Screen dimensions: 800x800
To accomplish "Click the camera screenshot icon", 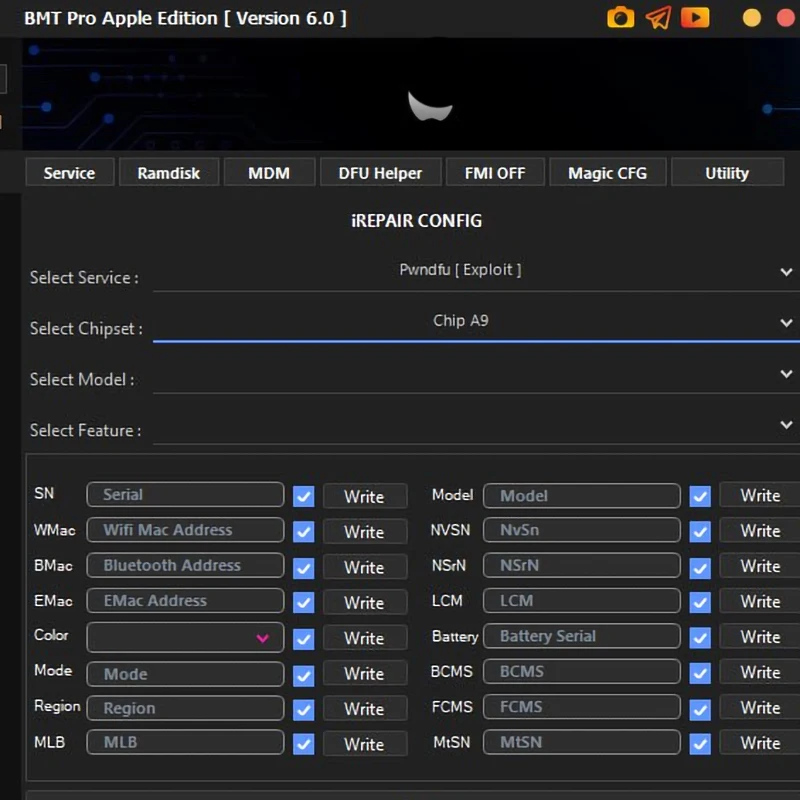I will [620, 18].
